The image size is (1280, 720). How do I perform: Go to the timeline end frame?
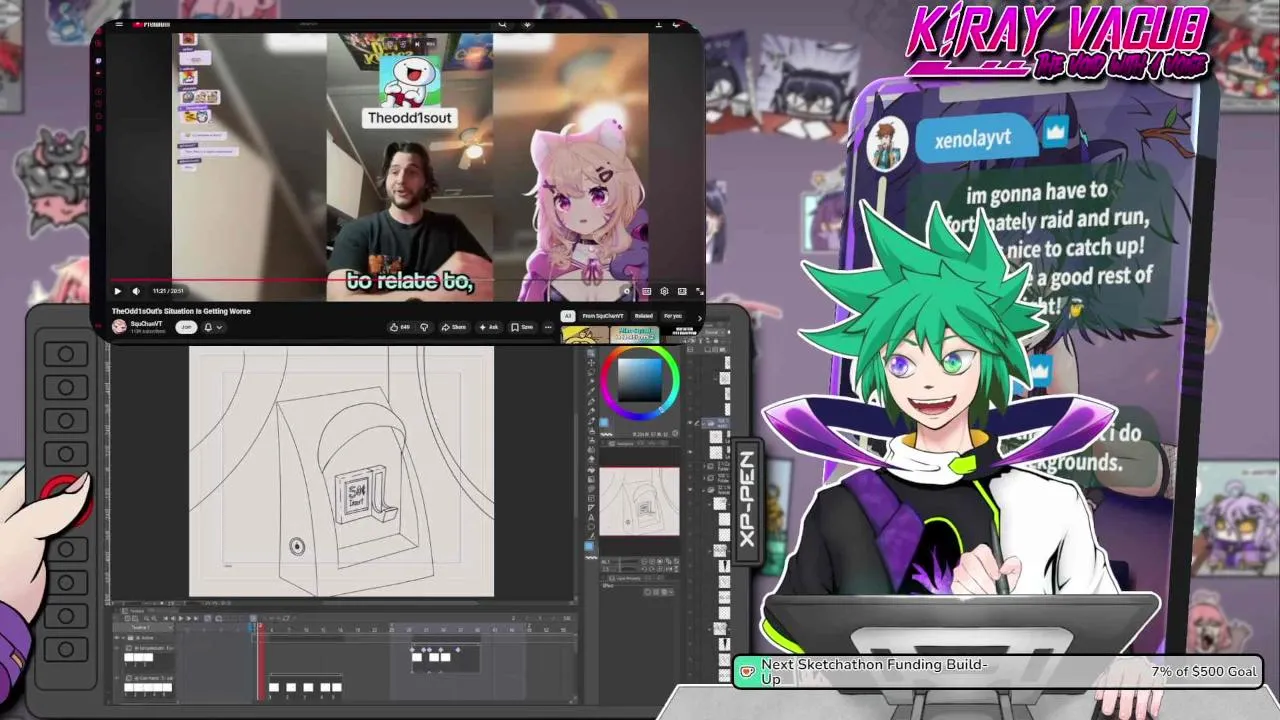[x=196, y=618]
